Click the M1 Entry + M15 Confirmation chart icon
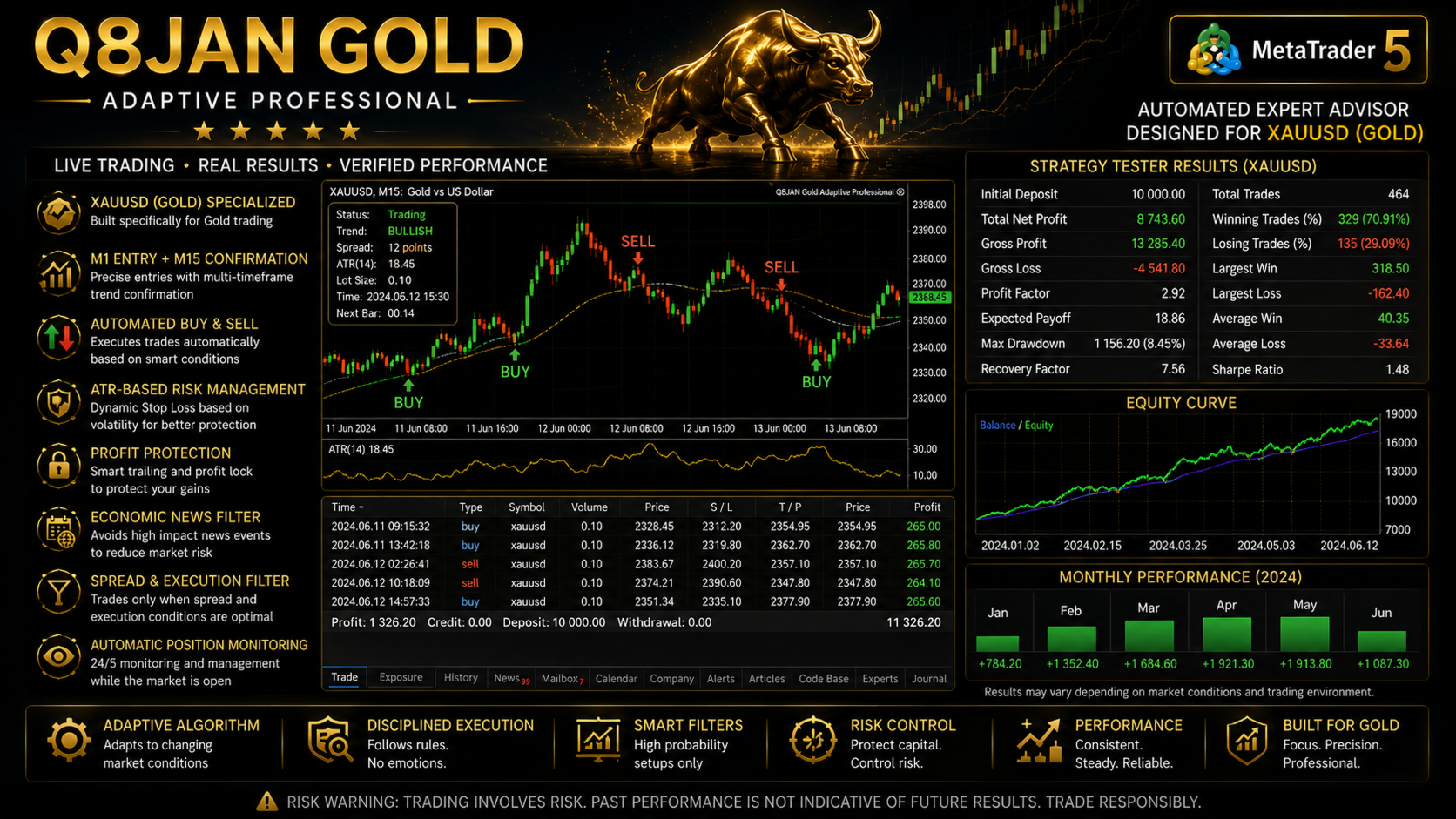Image resolution: width=1456 pixels, height=819 pixels. tap(58, 272)
